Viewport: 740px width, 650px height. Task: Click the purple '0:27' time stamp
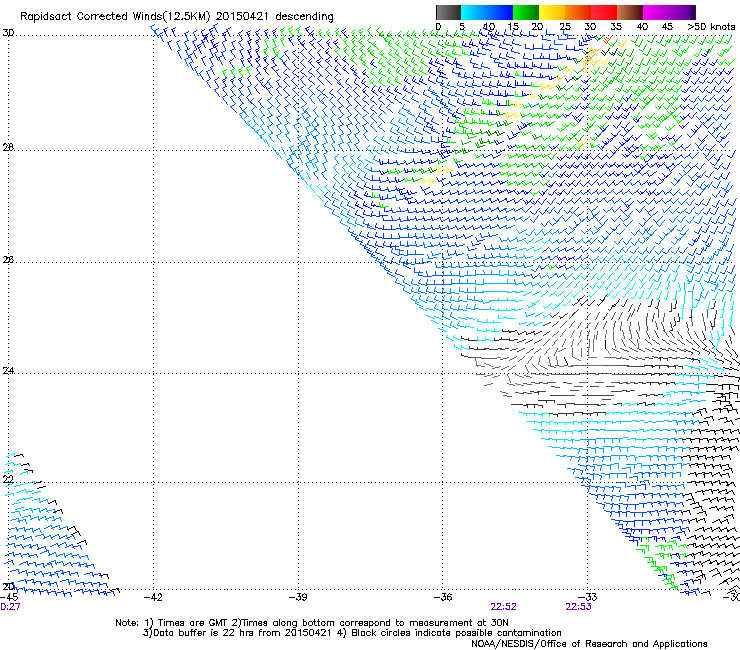[x=10, y=607]
